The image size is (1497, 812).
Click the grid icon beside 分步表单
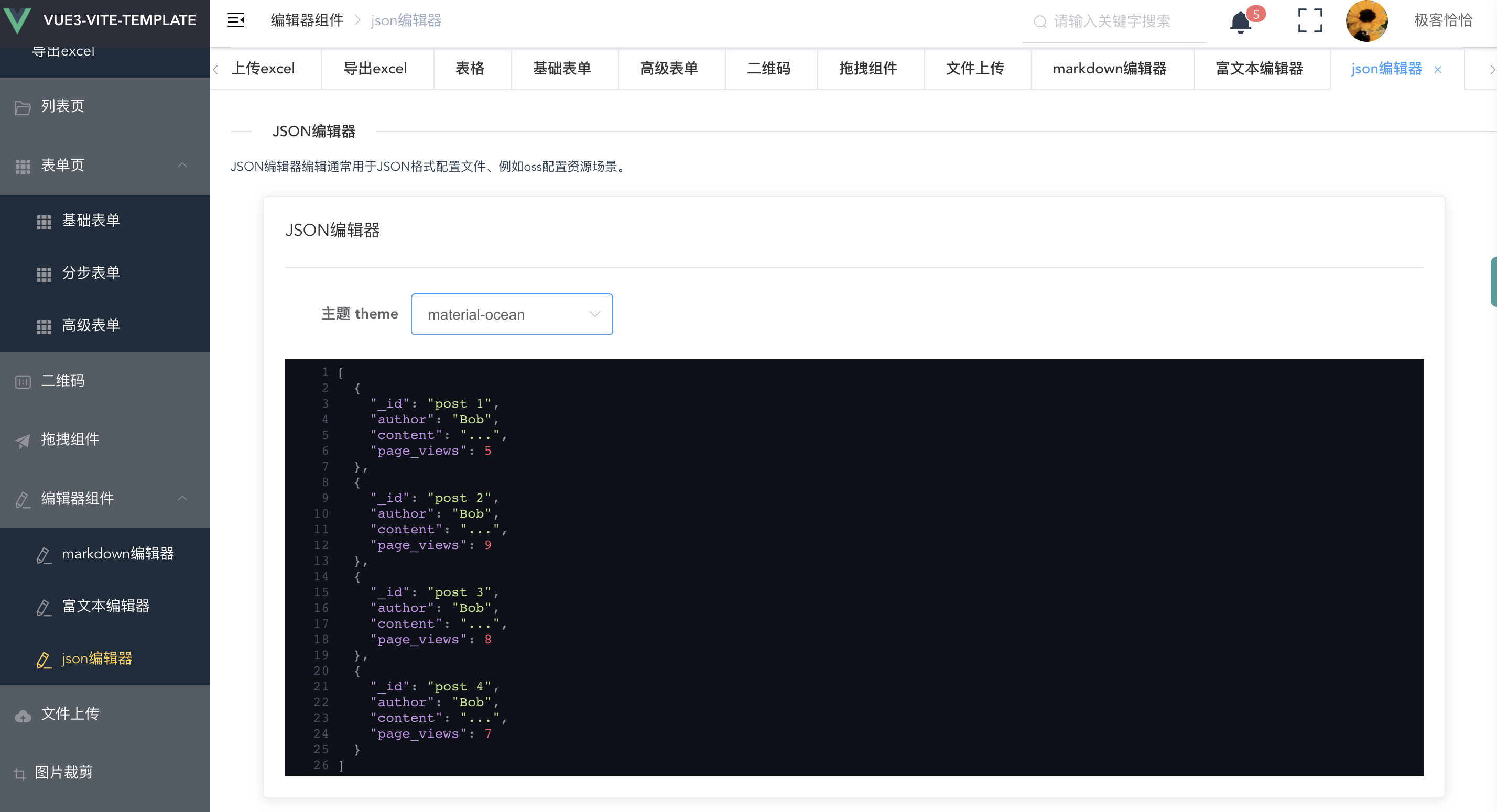pyautogui.click(x=44, y=273)
